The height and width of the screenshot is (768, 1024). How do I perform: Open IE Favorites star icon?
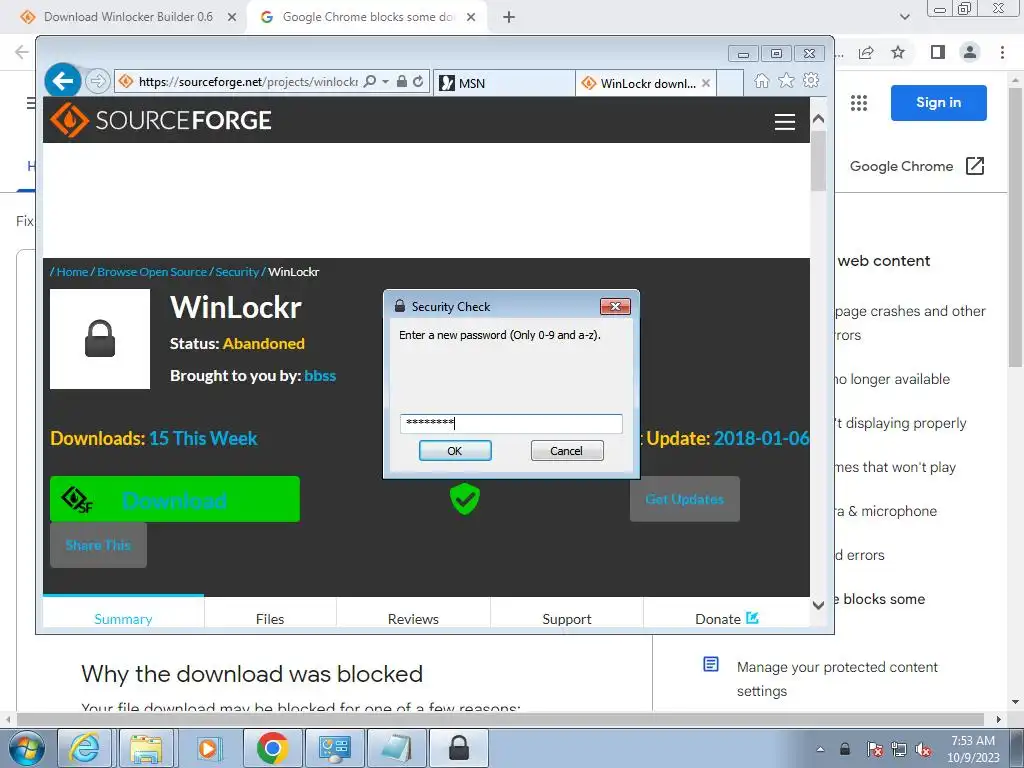pos(786,80)
